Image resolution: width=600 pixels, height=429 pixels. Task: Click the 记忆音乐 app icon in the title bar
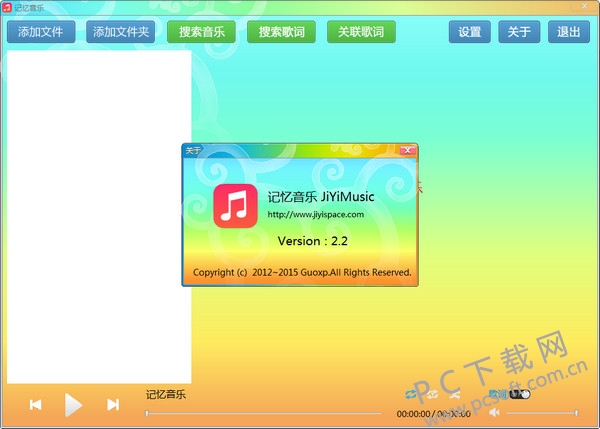click(7, 7)
